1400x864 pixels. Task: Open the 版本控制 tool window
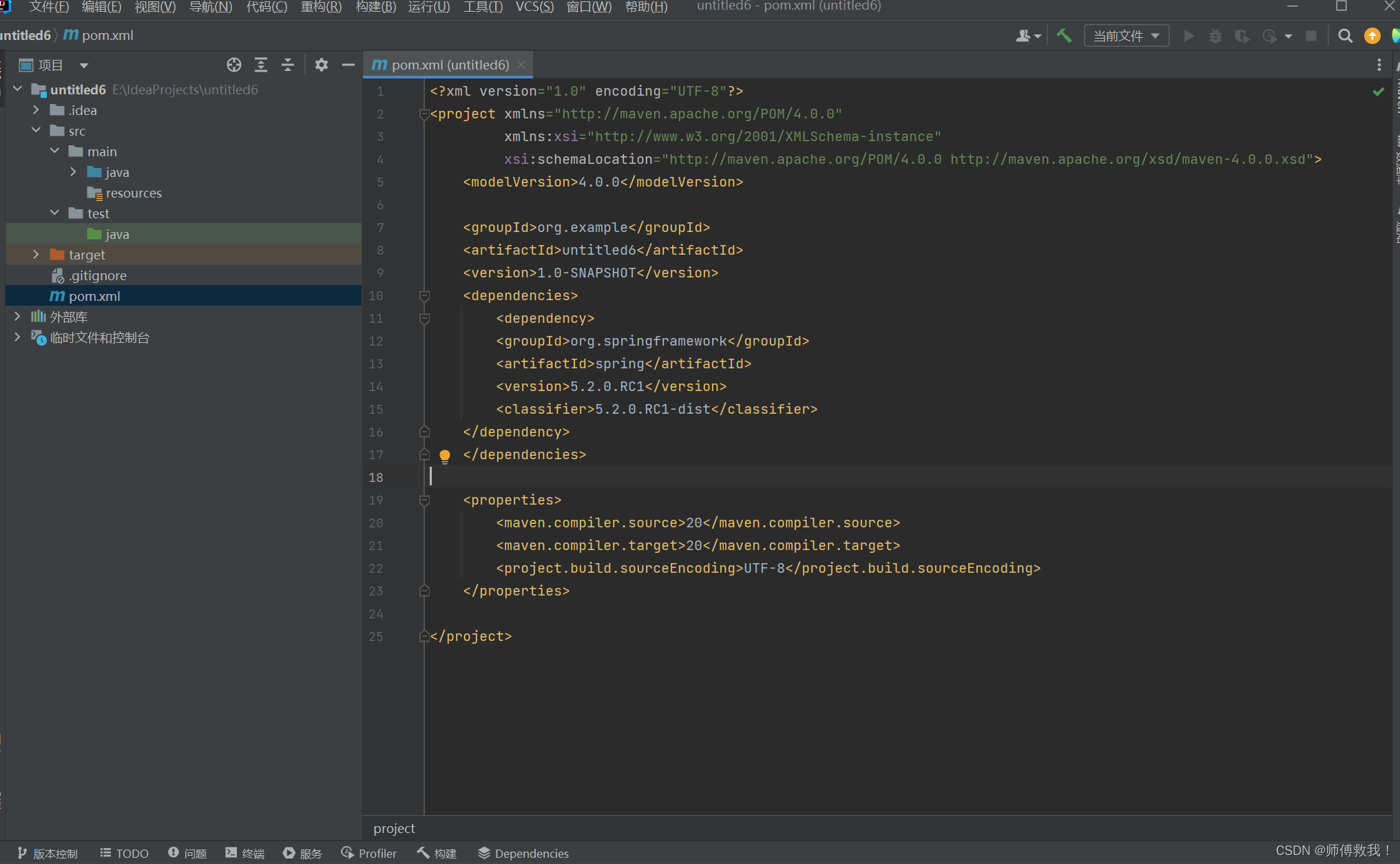point(48,854)
